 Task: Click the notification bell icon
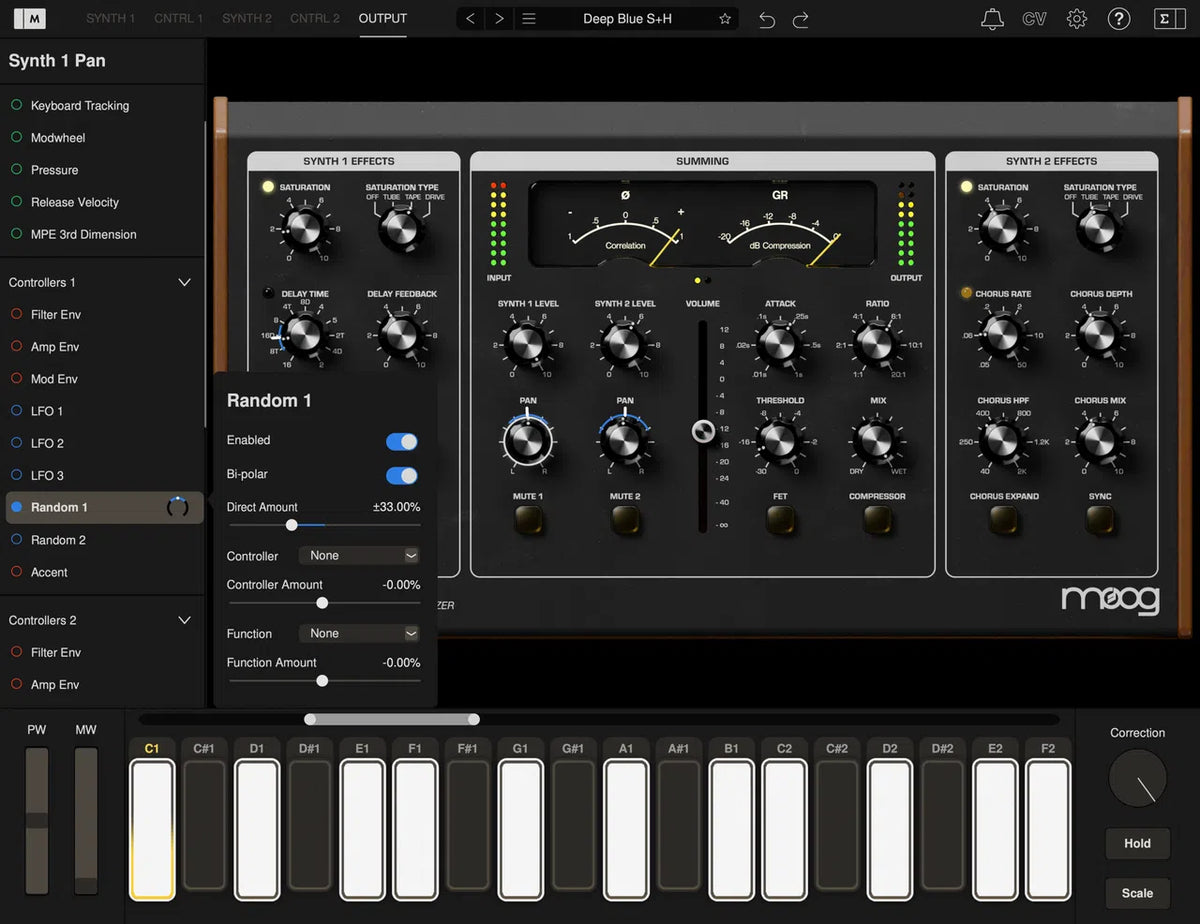992,18
